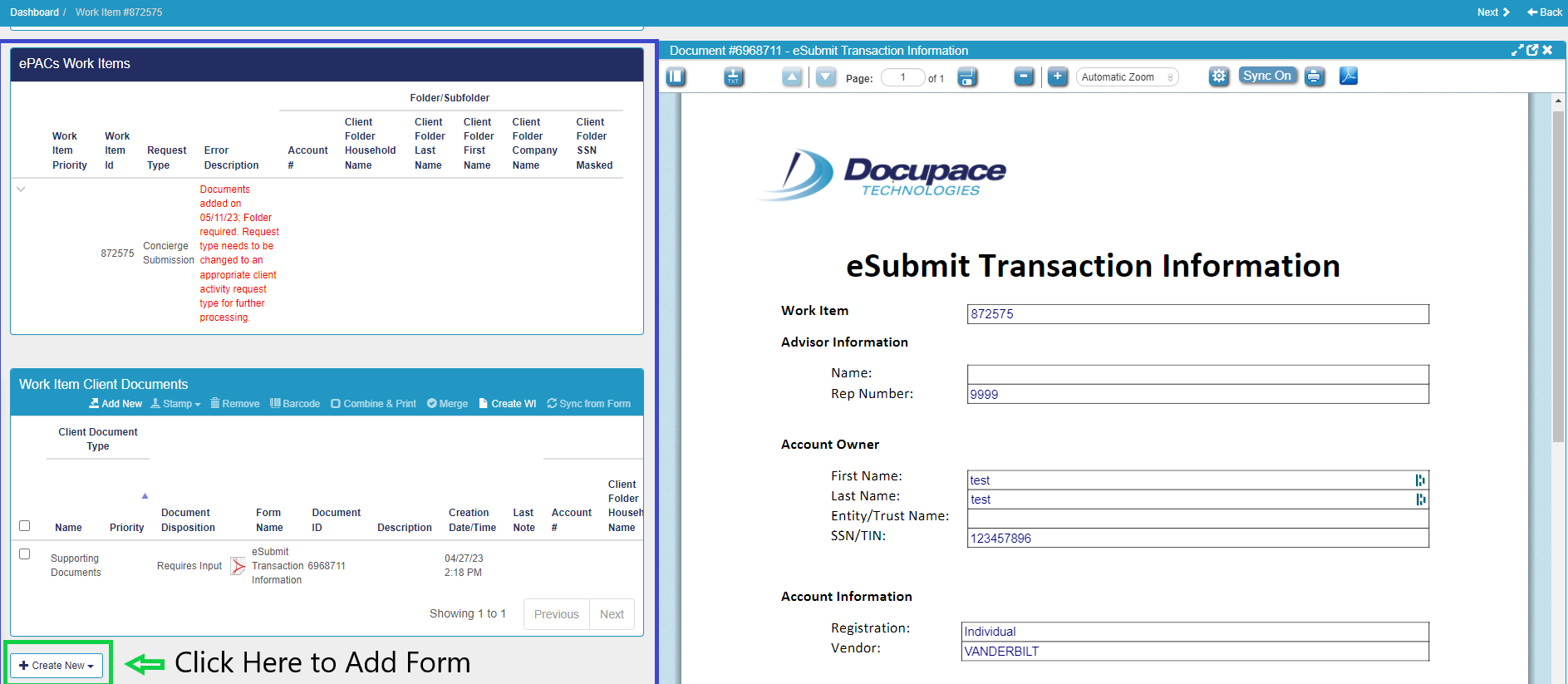Zoom out with the minus icon
This screenshot has width=1568, height=684.
click(1025, 76)
